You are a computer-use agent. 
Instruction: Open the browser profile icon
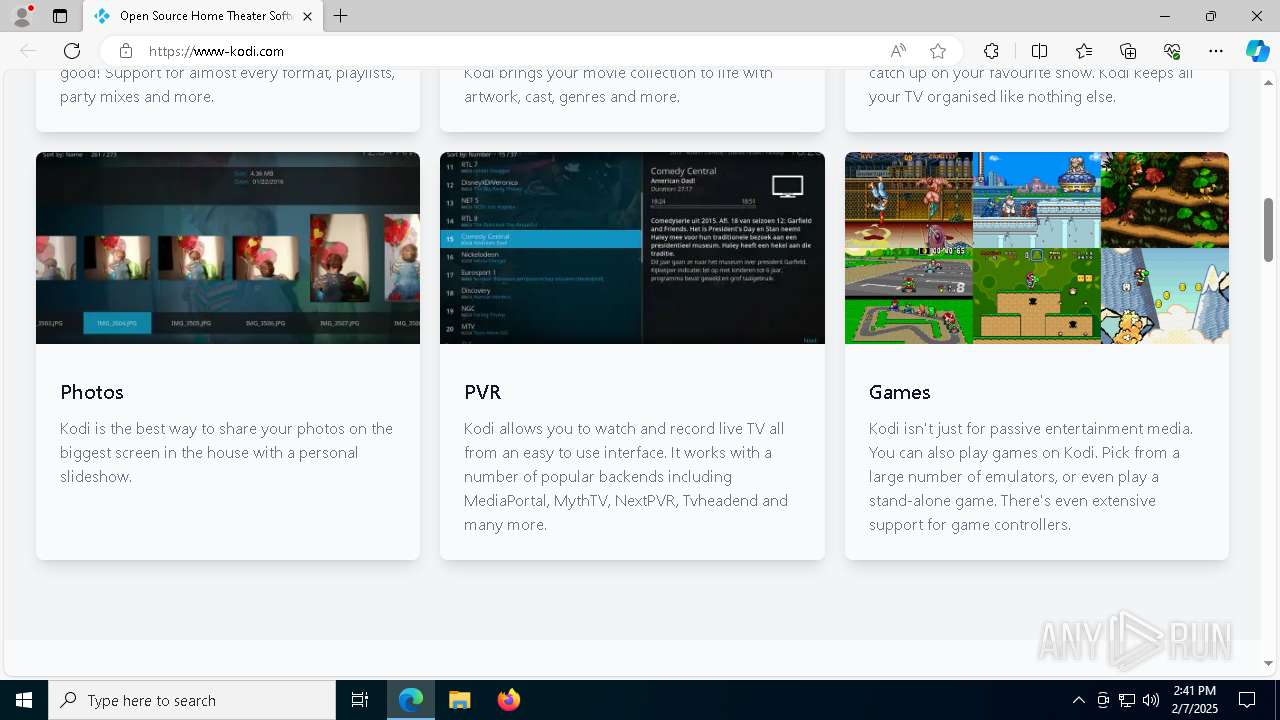tap(22, 16)
